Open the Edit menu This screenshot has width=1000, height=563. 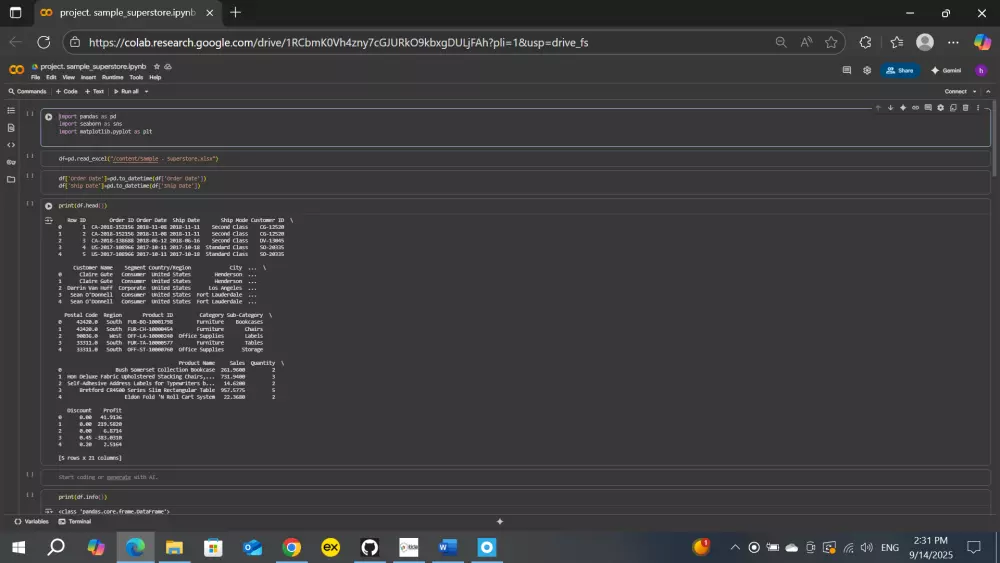51,78
